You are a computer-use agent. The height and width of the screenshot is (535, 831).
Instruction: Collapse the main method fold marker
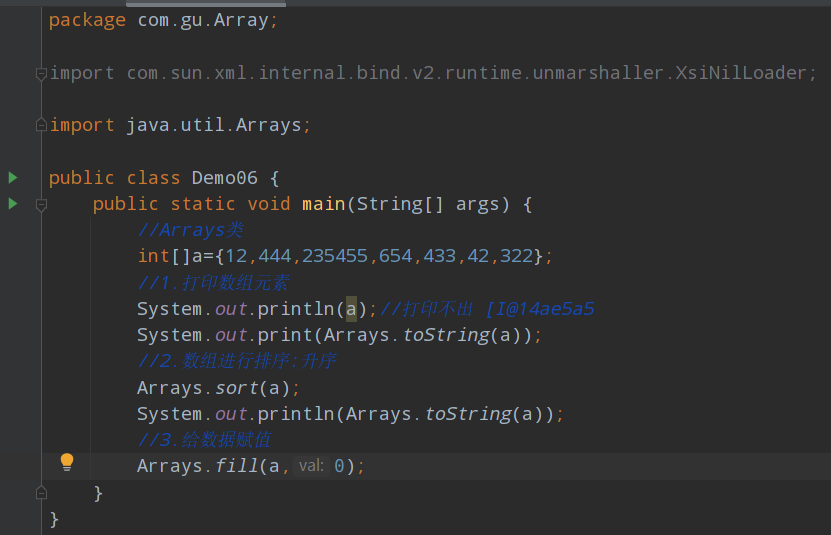(x=41, y=204)
